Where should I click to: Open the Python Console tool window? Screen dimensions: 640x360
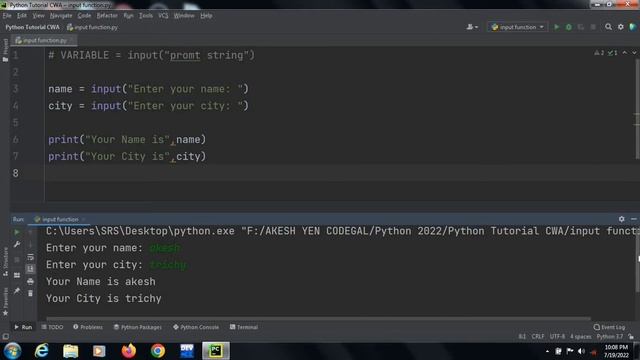point(196,327)
